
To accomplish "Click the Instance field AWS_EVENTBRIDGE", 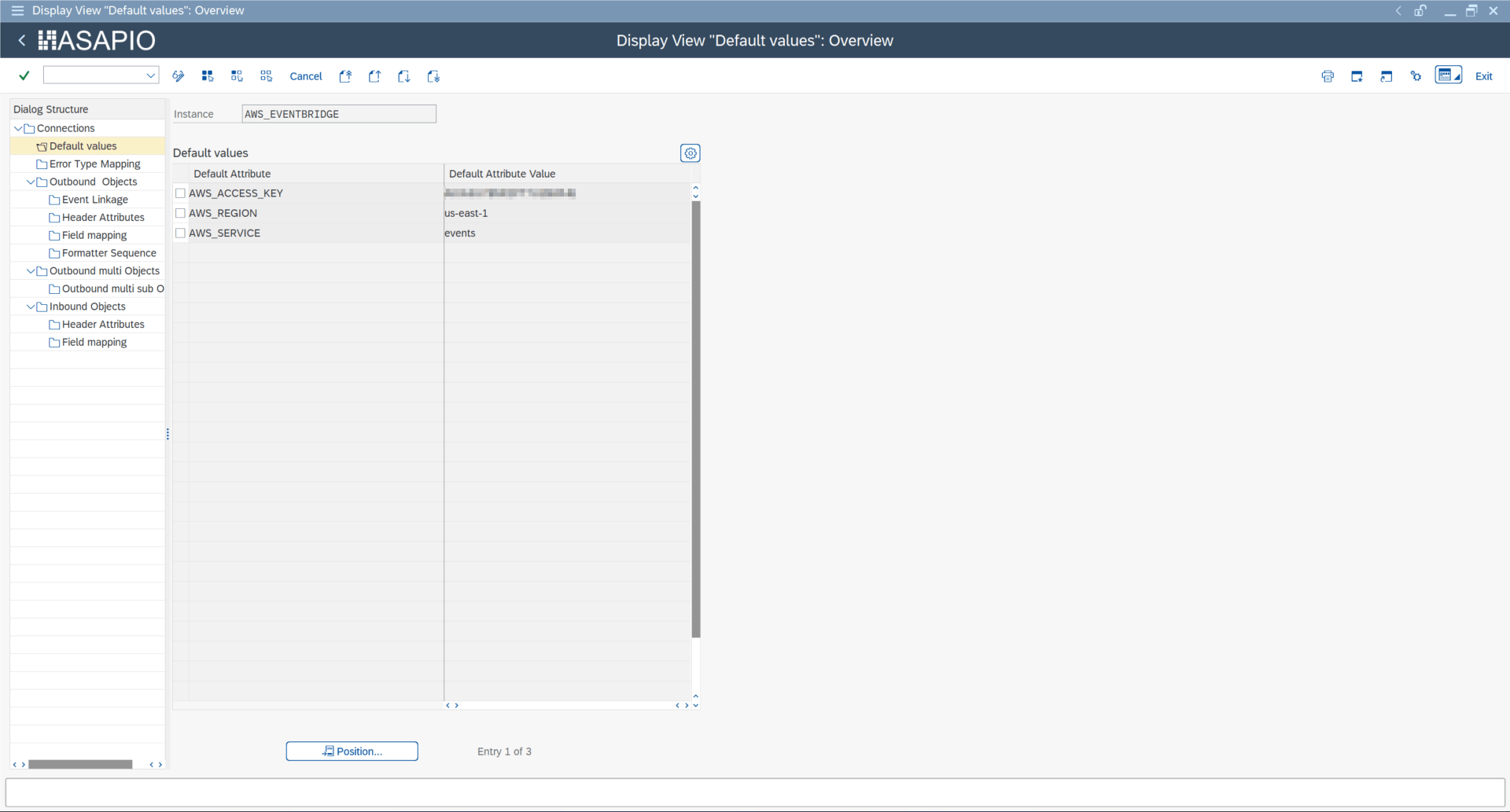I will coord(339,114).
